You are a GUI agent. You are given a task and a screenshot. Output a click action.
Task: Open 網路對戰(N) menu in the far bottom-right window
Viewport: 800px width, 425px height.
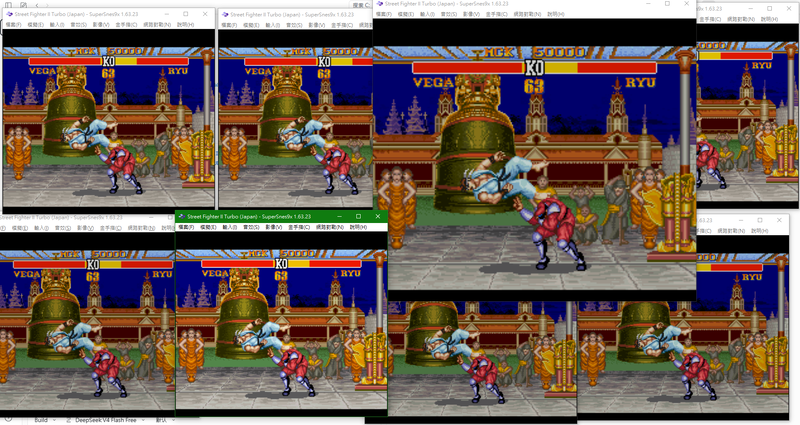pos(731,231)
